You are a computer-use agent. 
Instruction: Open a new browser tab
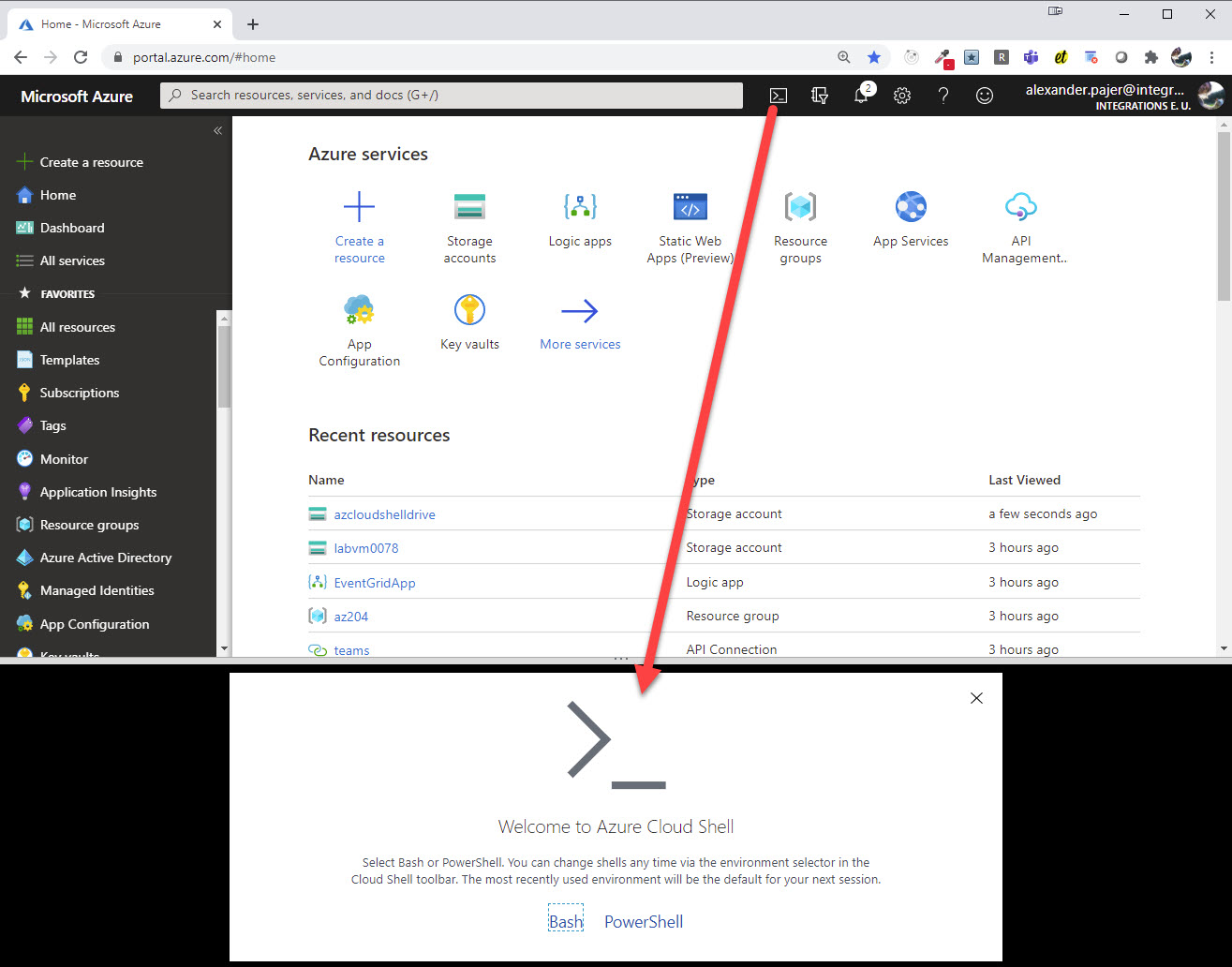coord(253,24)
